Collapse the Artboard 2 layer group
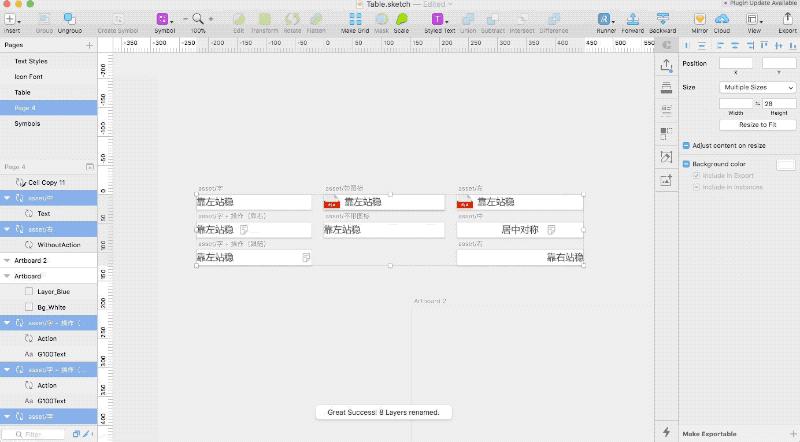800x442 pixels. [7, 260]
